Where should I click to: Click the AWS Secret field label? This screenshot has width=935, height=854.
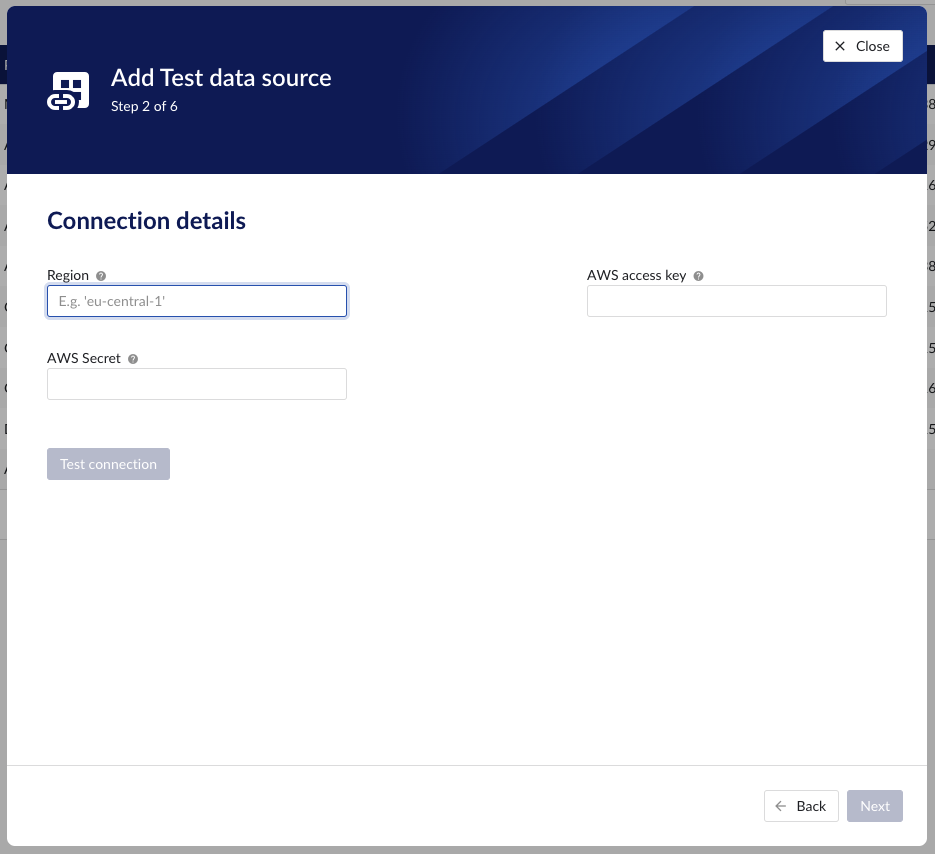(x=82, y=358)
